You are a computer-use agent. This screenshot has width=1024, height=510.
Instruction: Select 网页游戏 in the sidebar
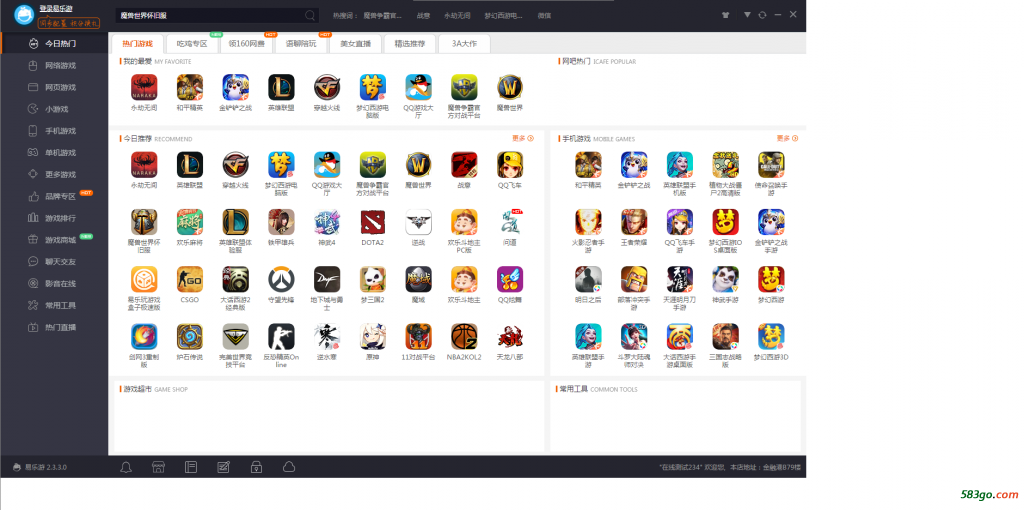click(x=54, y=87)
